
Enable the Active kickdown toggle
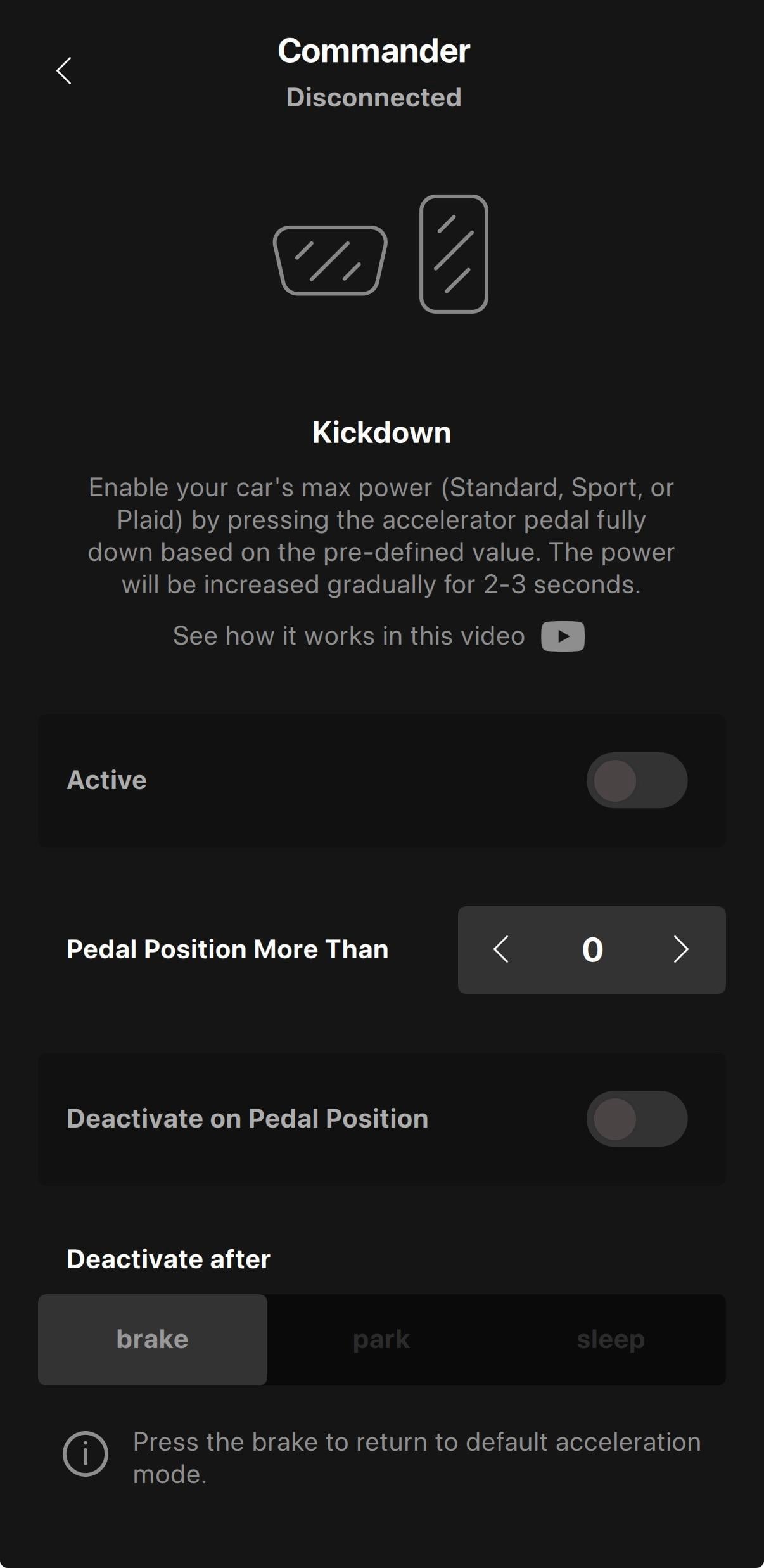coord(636,780)
